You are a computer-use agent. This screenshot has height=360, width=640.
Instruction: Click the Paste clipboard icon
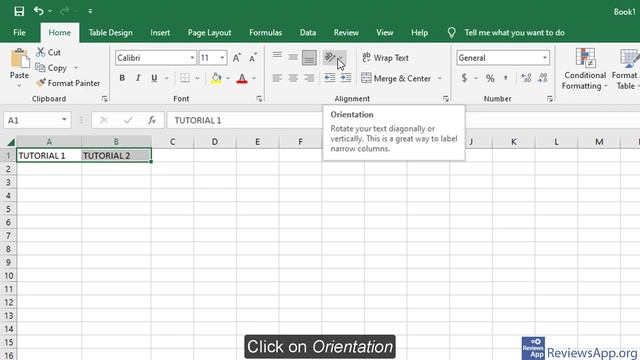click(19, 58)
